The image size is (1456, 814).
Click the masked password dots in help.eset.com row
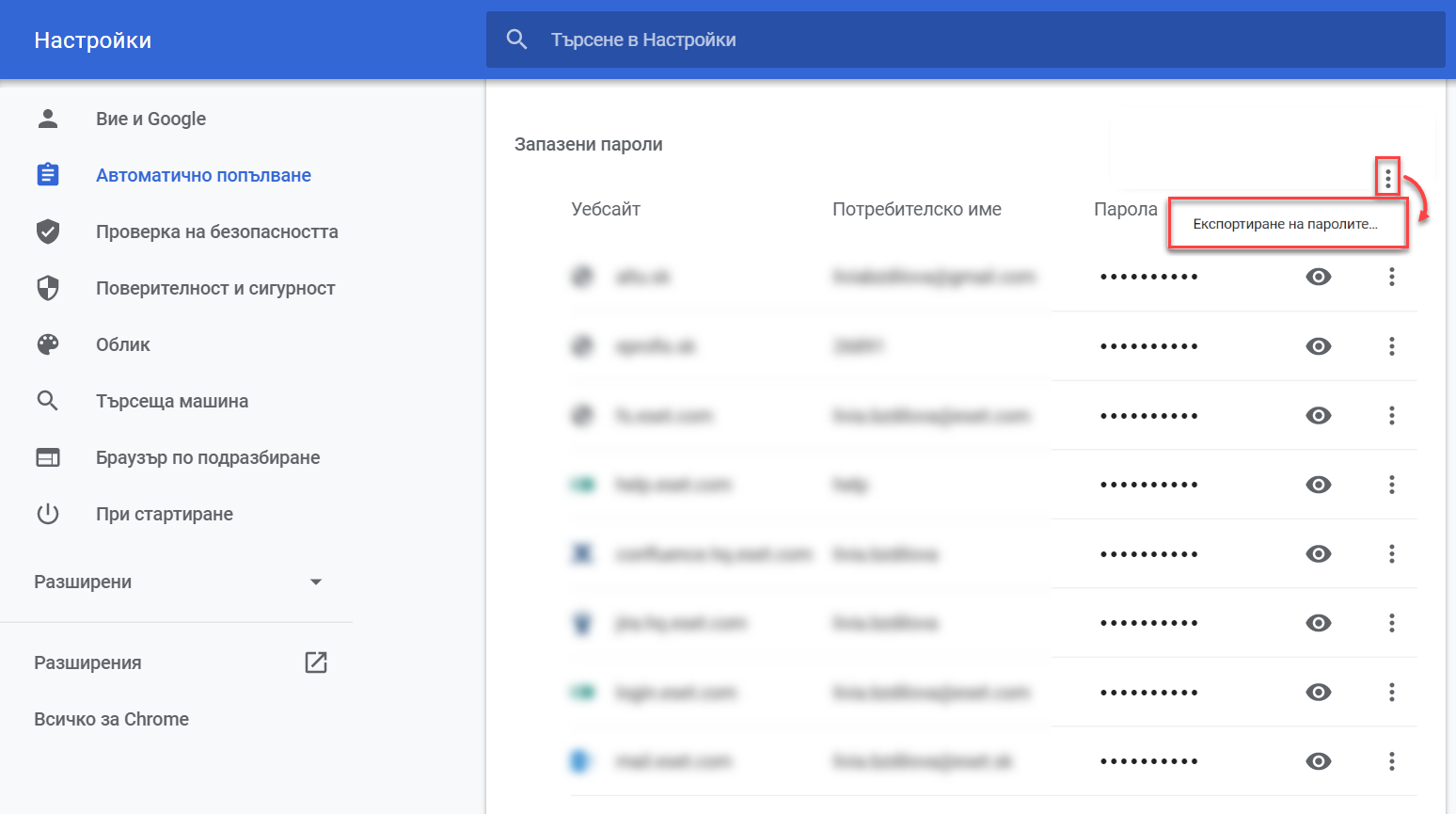click(1148, 485)
